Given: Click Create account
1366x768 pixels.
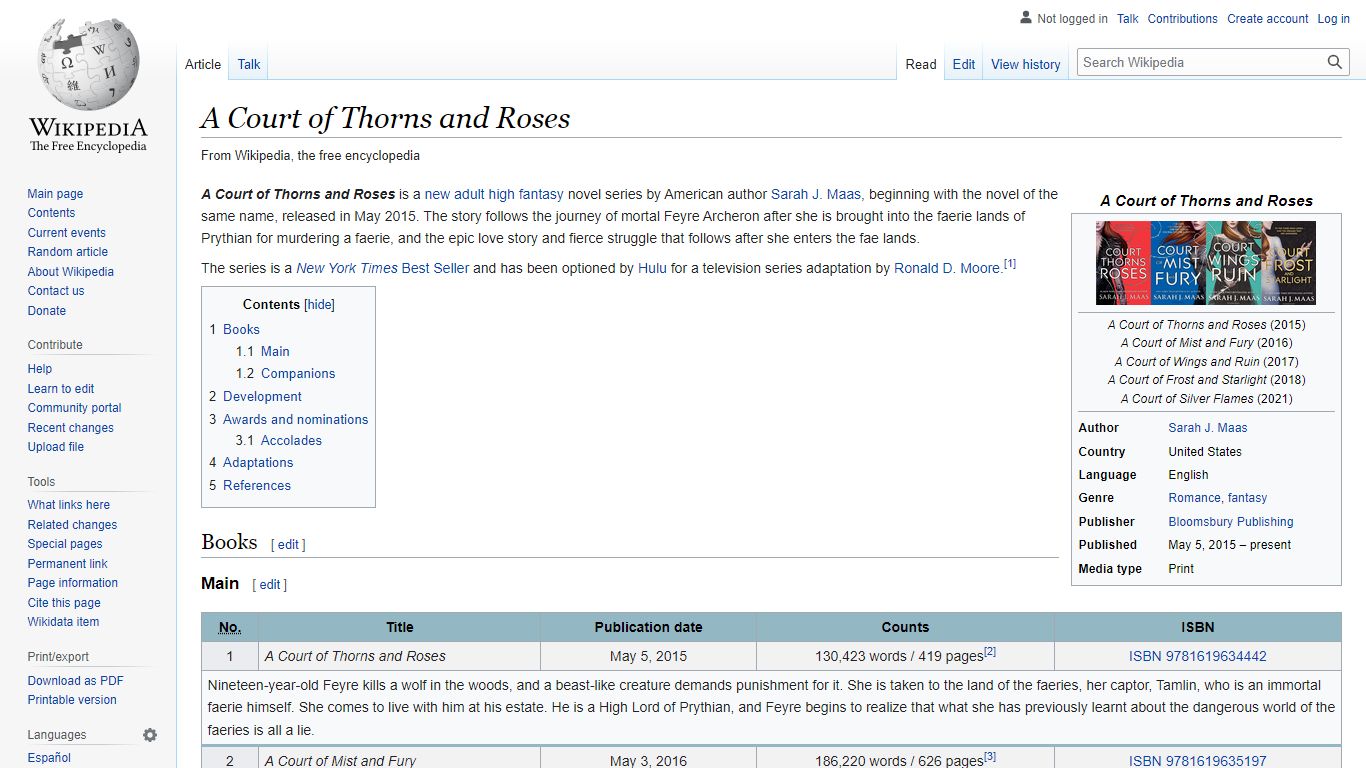Looking at the screenshot, I should (x=1268, y=18).
